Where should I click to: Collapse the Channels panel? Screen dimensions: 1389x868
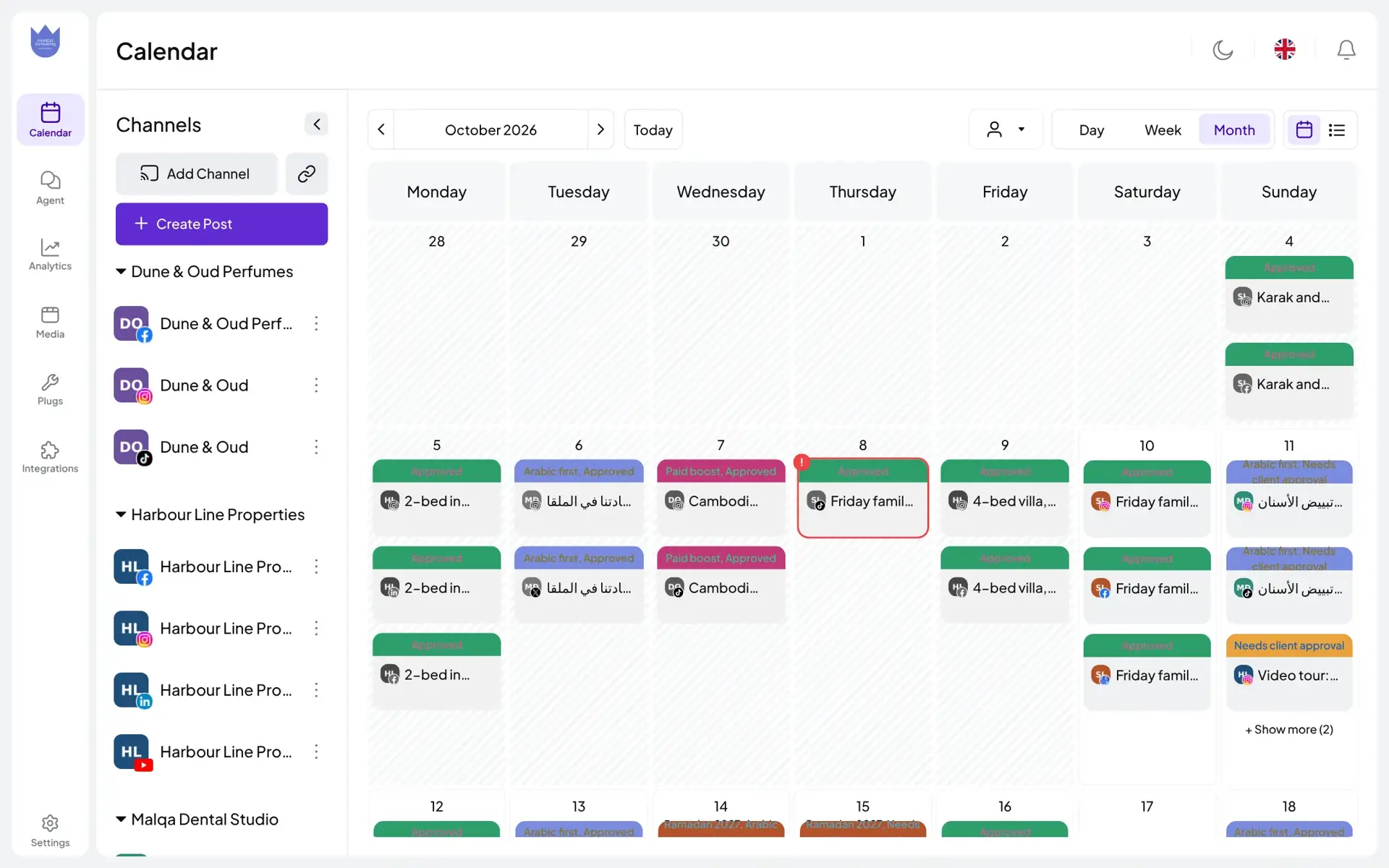(316, 124)
